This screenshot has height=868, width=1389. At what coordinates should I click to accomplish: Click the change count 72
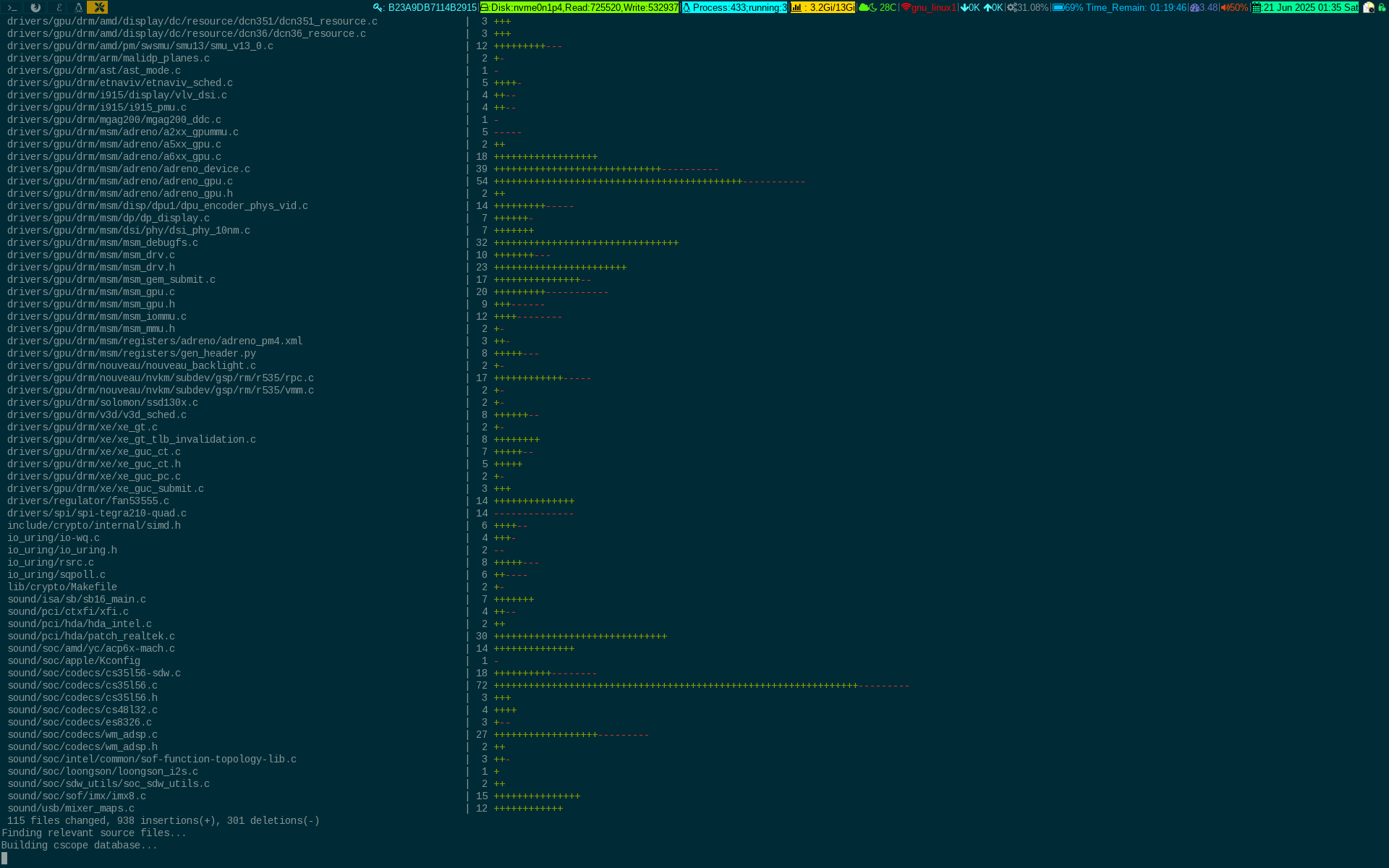482,686
